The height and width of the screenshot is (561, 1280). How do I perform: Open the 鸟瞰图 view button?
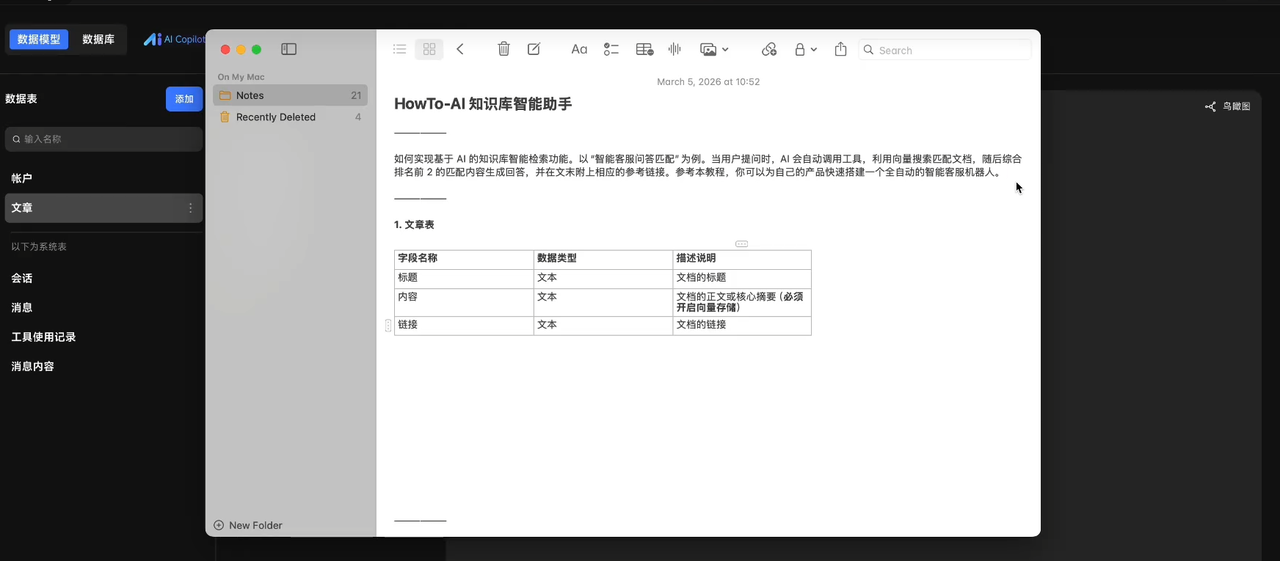tap(1227, 106)
